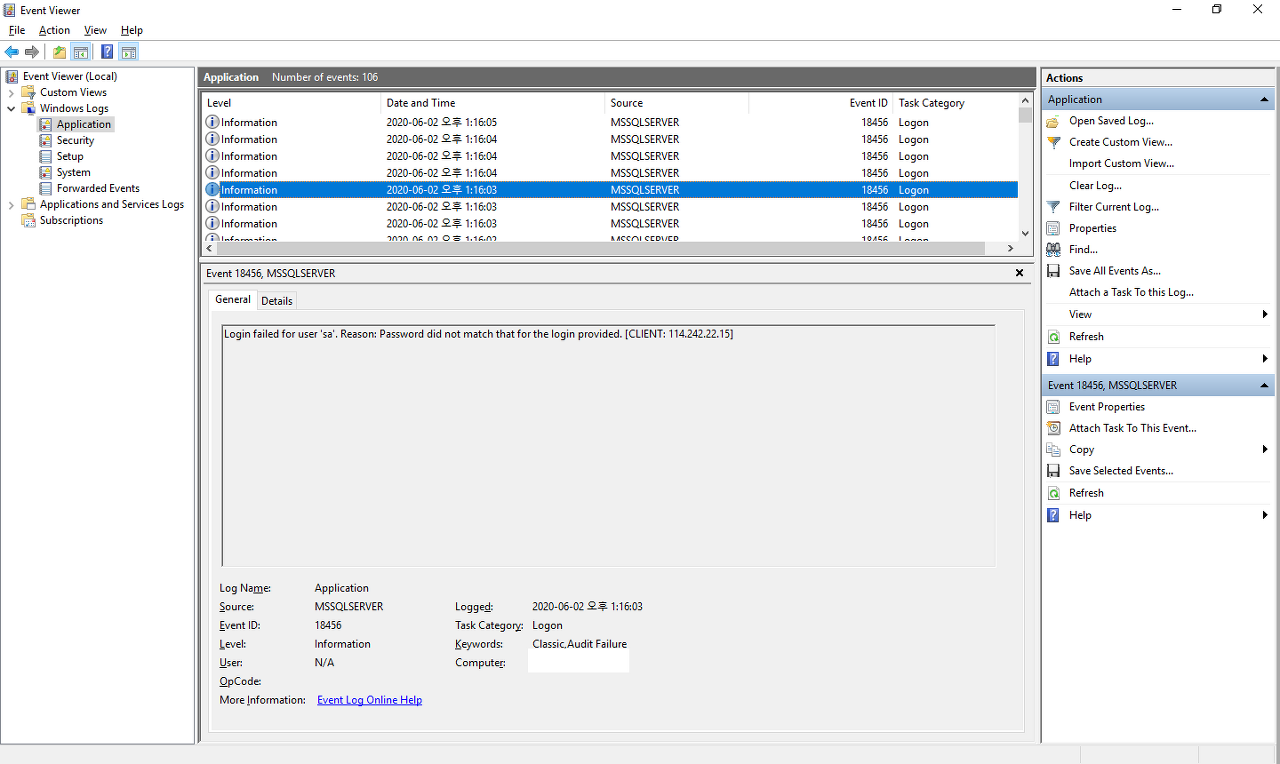This screenshot has width=1280, height=764.
Task: Click the Filter Current Log funnel icon
Action: 1053,207
